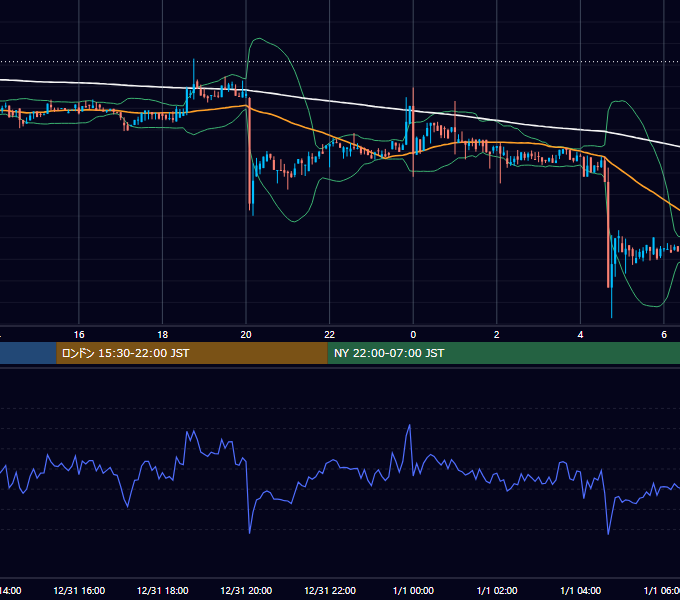Viewport: 680px width, 600px height.
Task: Click the 18 hour label on the upper time axis
Action: pyautogui.click(x=162, y=335)
